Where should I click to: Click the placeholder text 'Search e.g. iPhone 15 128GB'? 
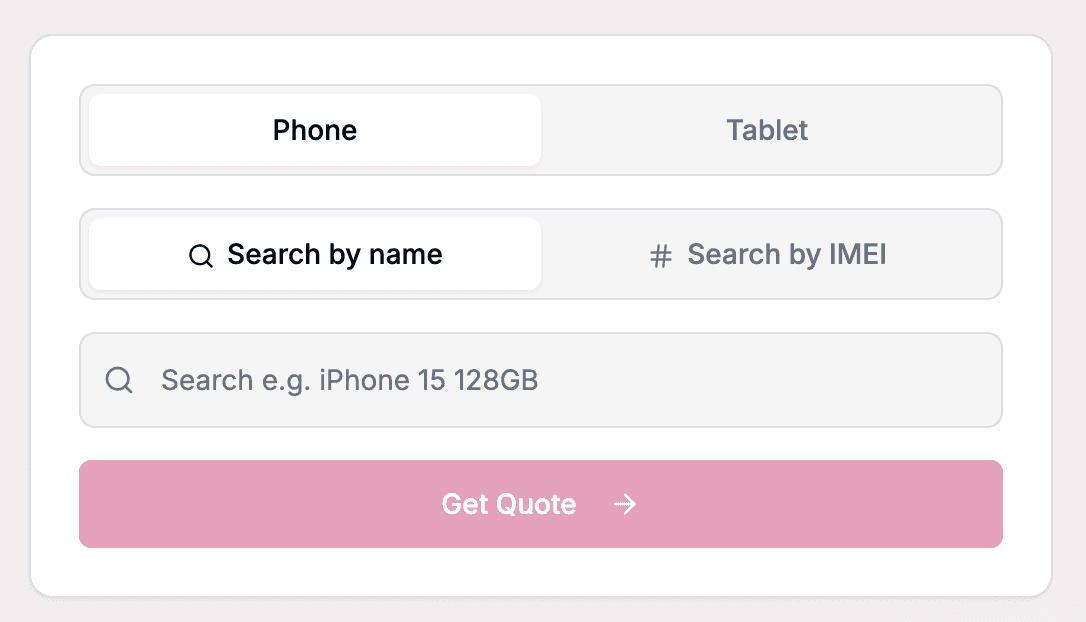coord(349,380)
